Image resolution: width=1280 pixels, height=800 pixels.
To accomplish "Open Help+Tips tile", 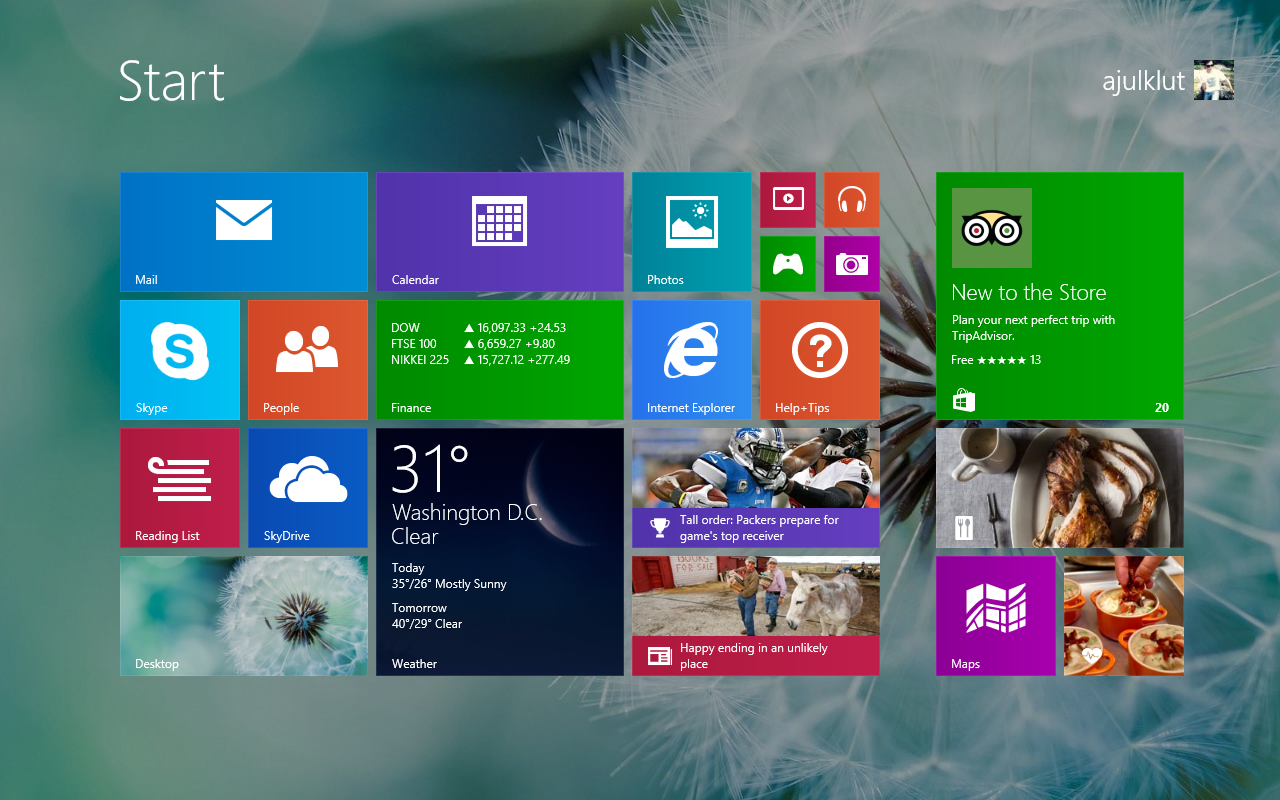I will pos(820,360).
